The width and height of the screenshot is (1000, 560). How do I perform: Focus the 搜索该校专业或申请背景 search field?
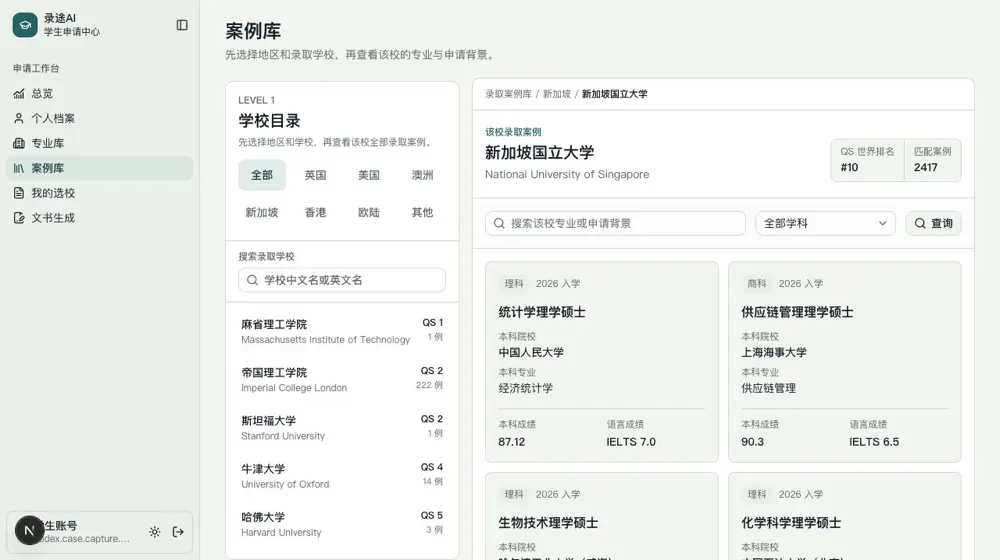point(615,223)
